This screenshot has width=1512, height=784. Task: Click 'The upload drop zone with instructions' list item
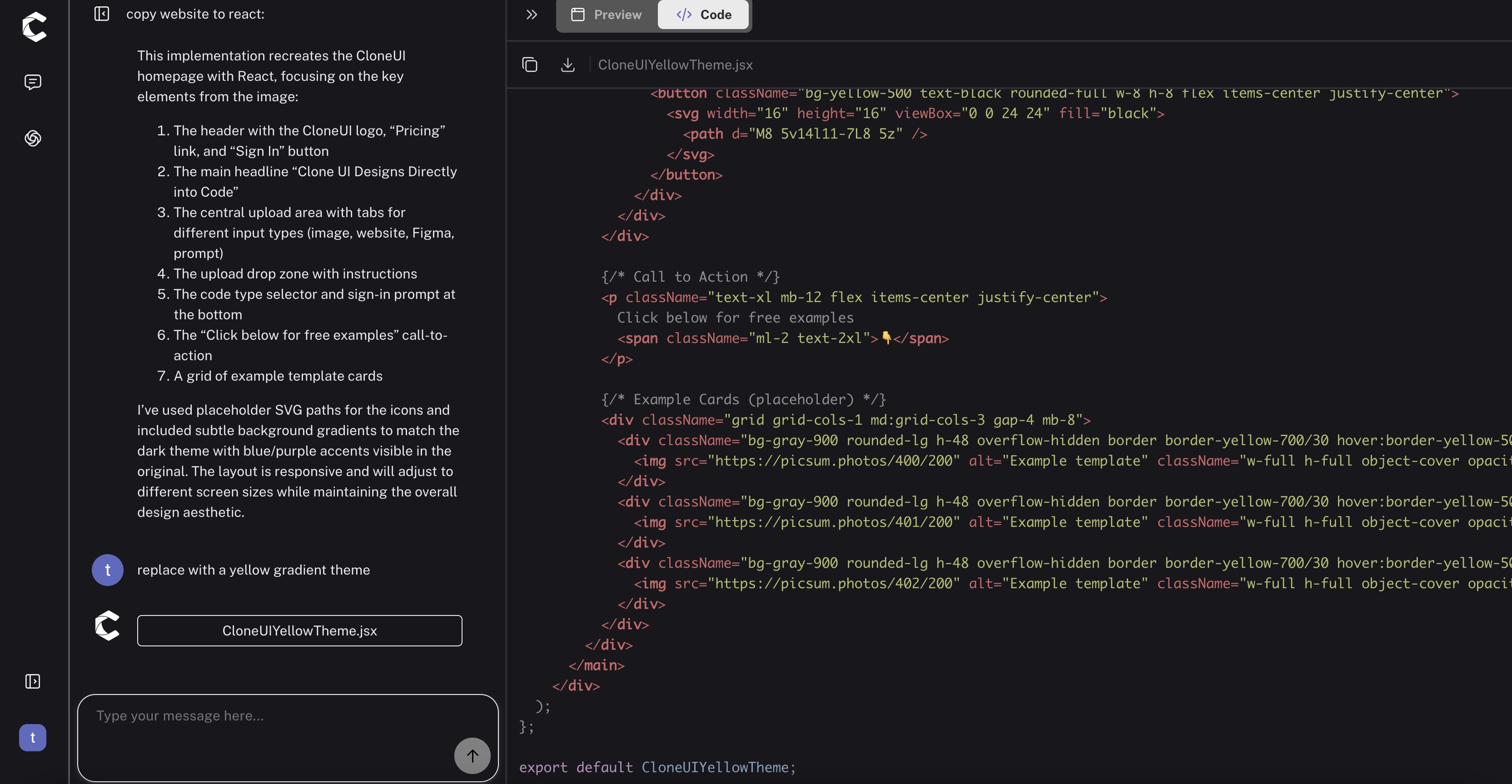[x=295, y=274]
